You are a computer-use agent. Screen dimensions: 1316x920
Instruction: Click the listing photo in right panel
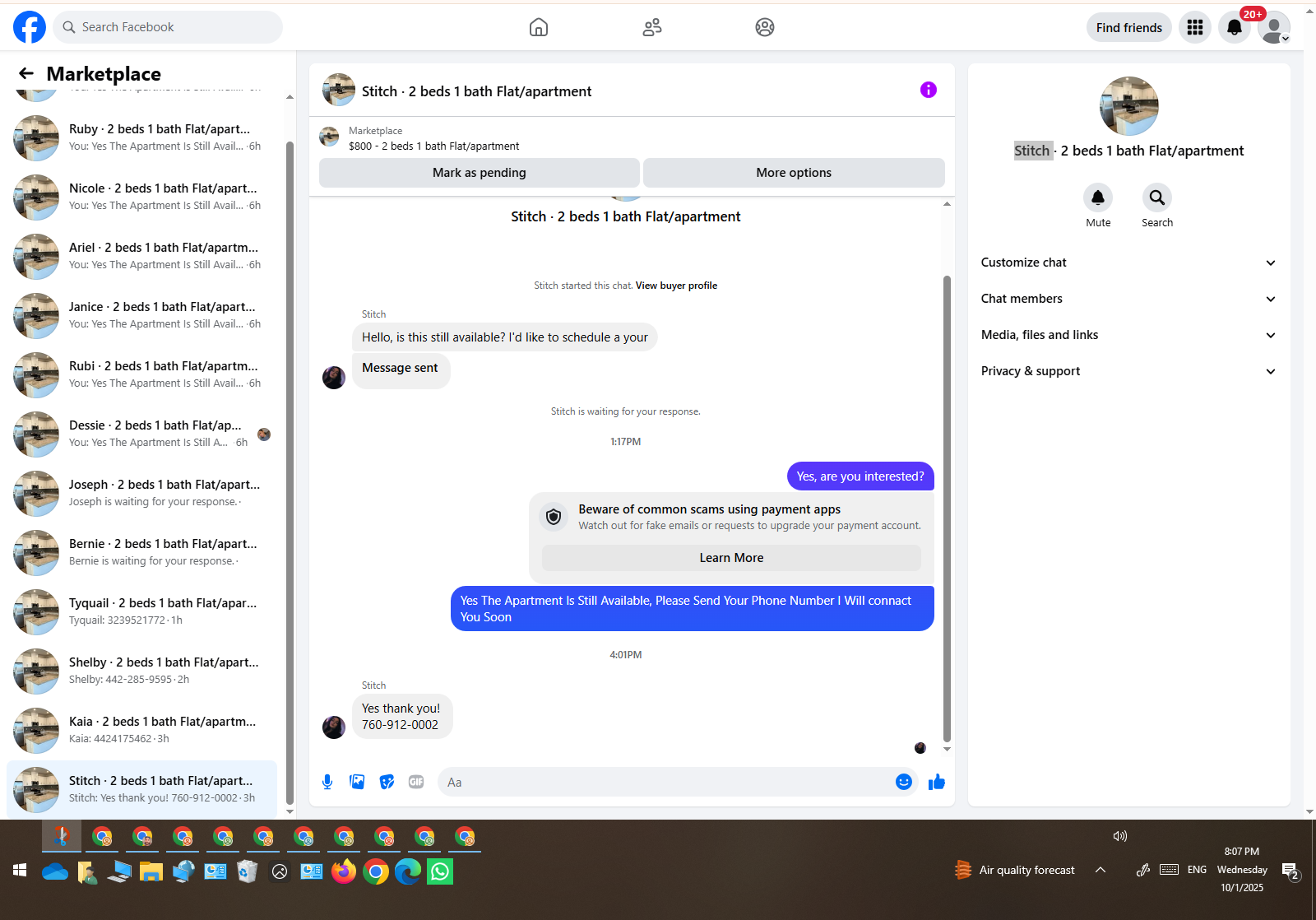click(x=1129, y=106)
